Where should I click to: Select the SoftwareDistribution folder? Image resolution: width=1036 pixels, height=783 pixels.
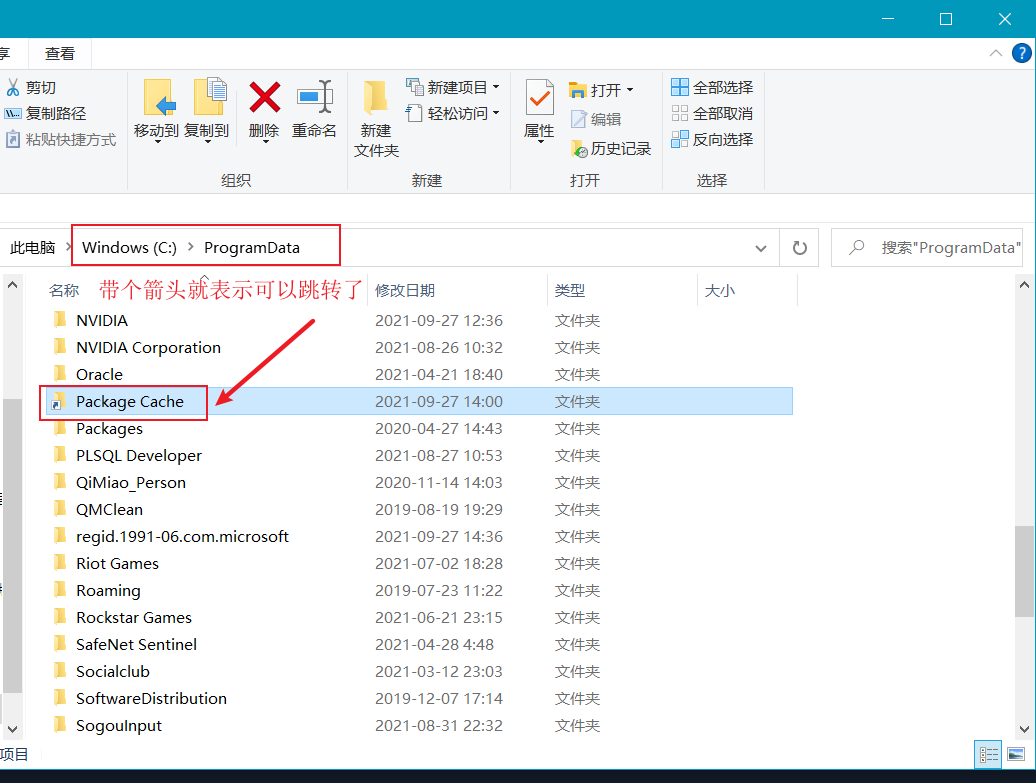(151, 699)
